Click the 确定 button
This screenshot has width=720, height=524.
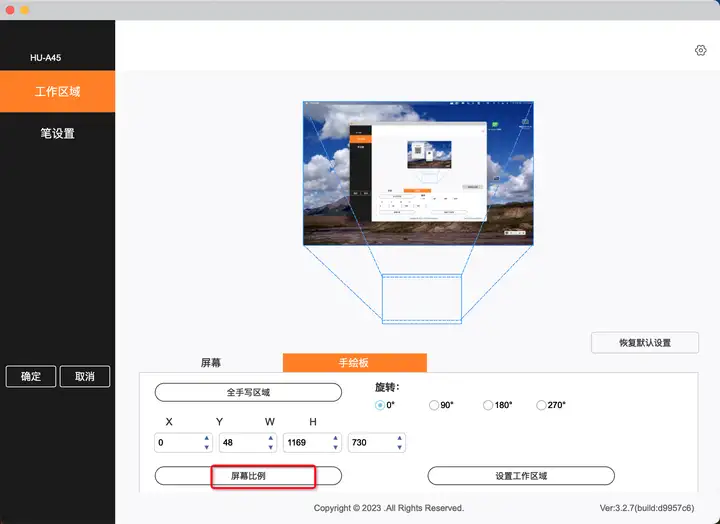[31, 377]
